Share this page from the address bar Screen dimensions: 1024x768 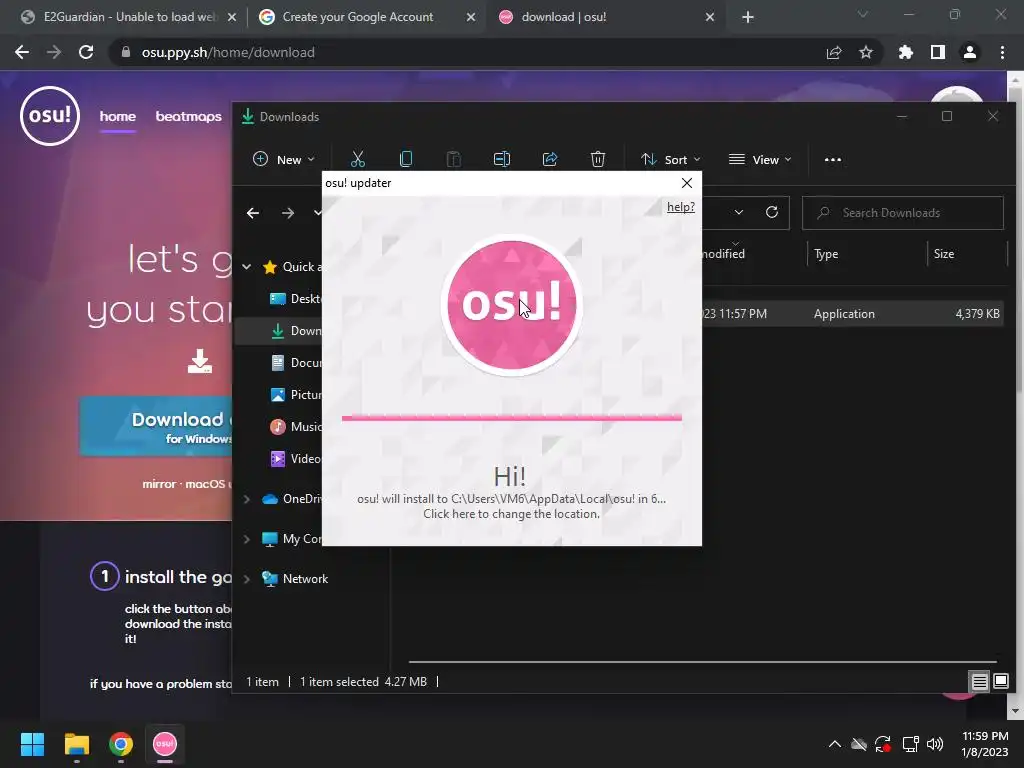coord(834,52)
